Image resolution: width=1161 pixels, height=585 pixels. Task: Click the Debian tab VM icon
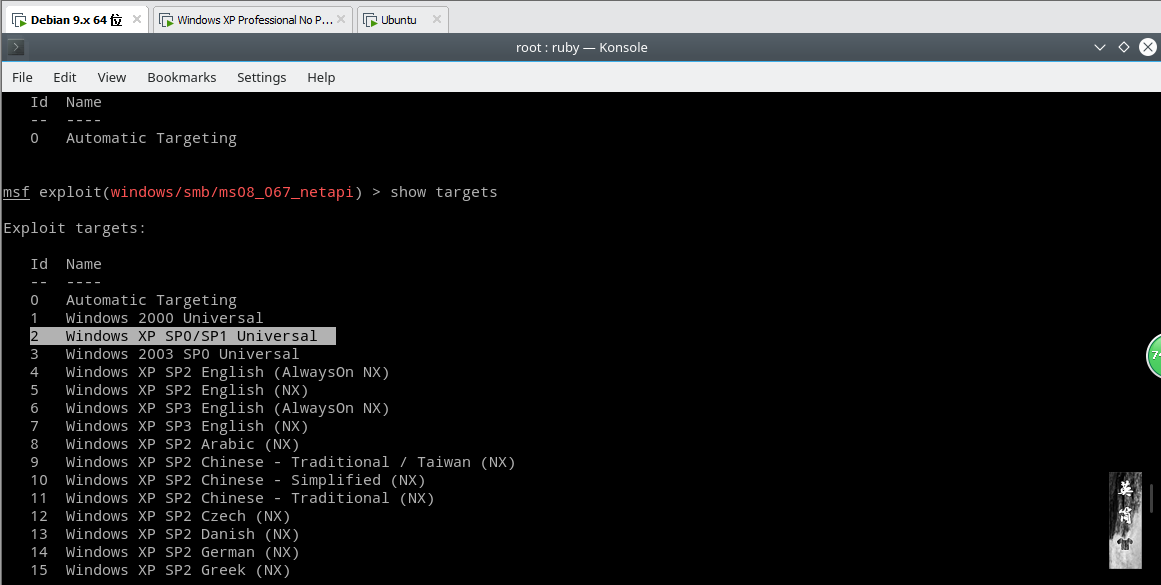(x=19, y=20)
